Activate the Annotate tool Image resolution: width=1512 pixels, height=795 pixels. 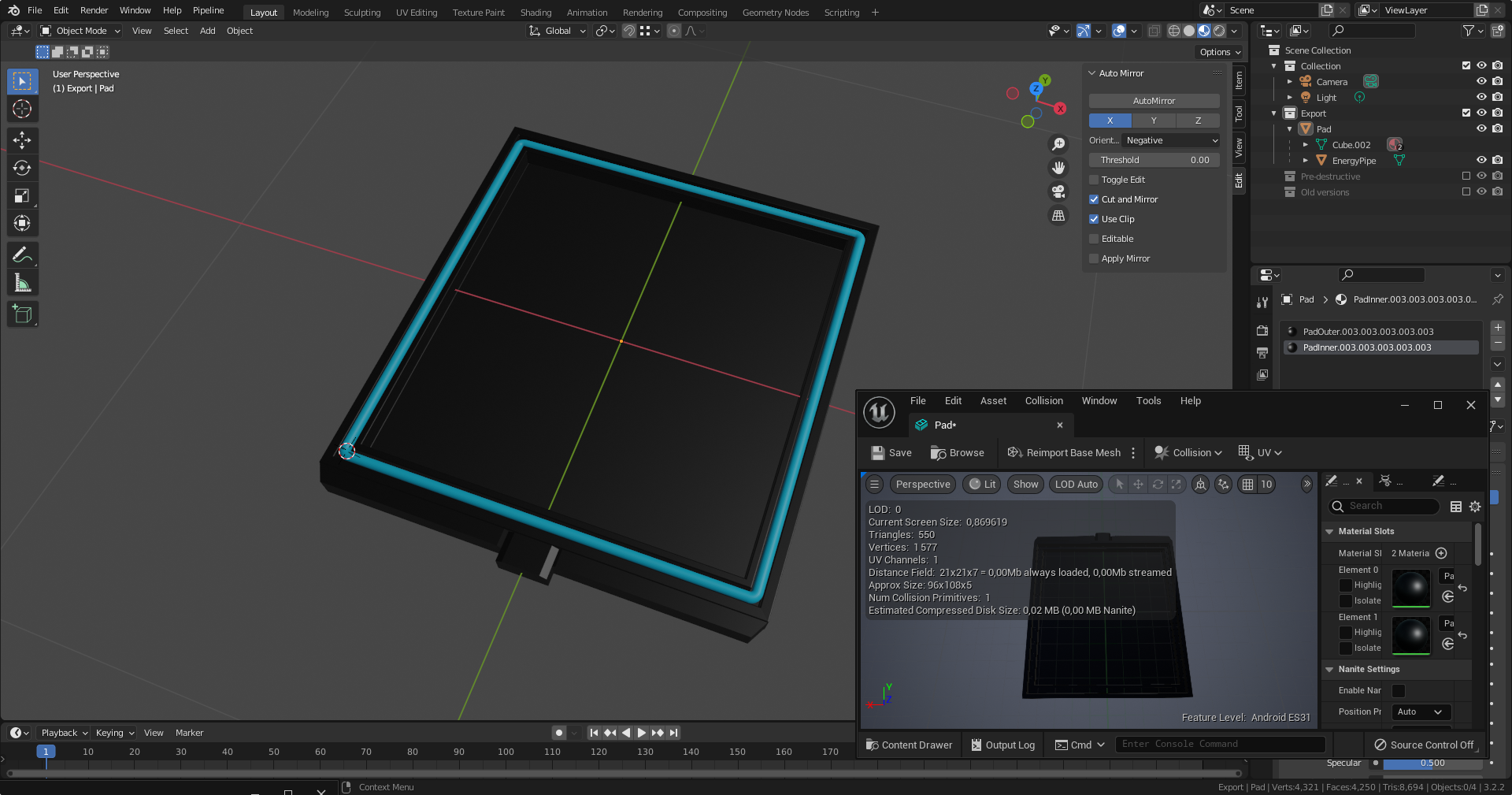22,254
